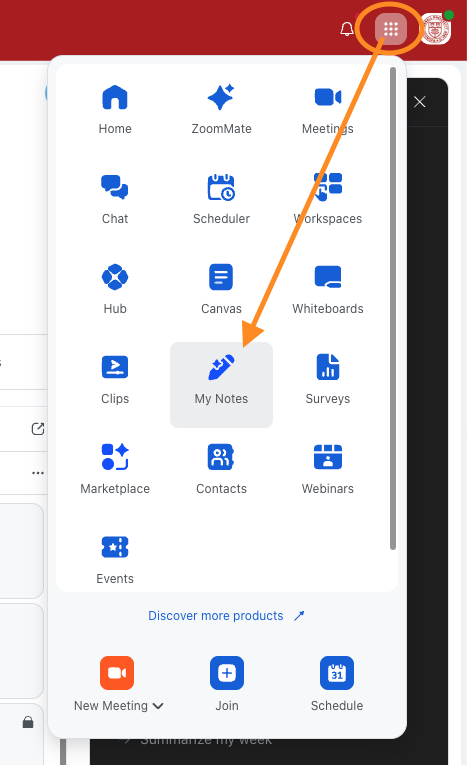Viewport: 467px width, 765px height.
Task: Toggle the apps grid launcher button
Action: [x=390, y=29]
